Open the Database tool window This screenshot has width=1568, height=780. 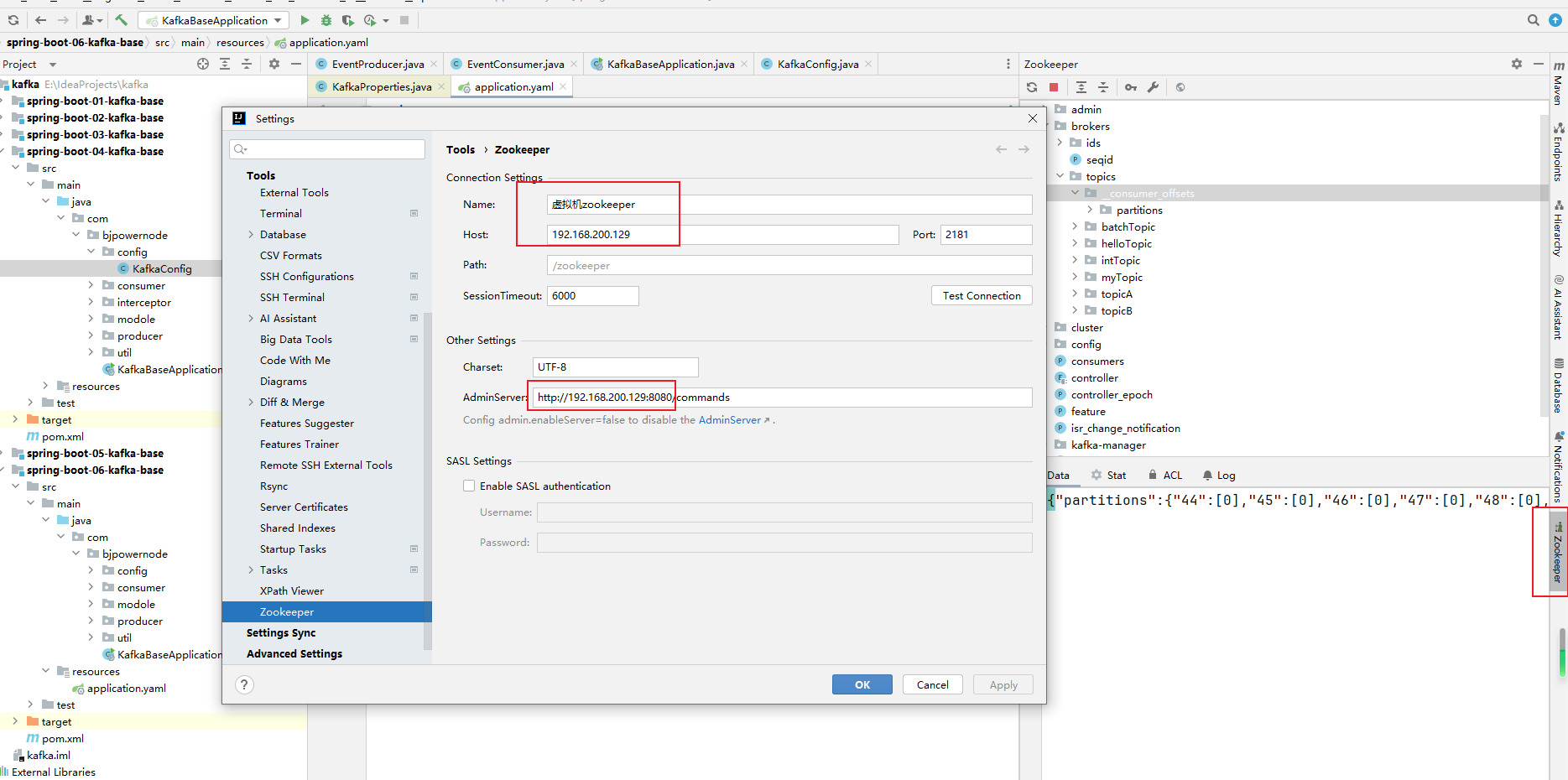click(1559, 386)
